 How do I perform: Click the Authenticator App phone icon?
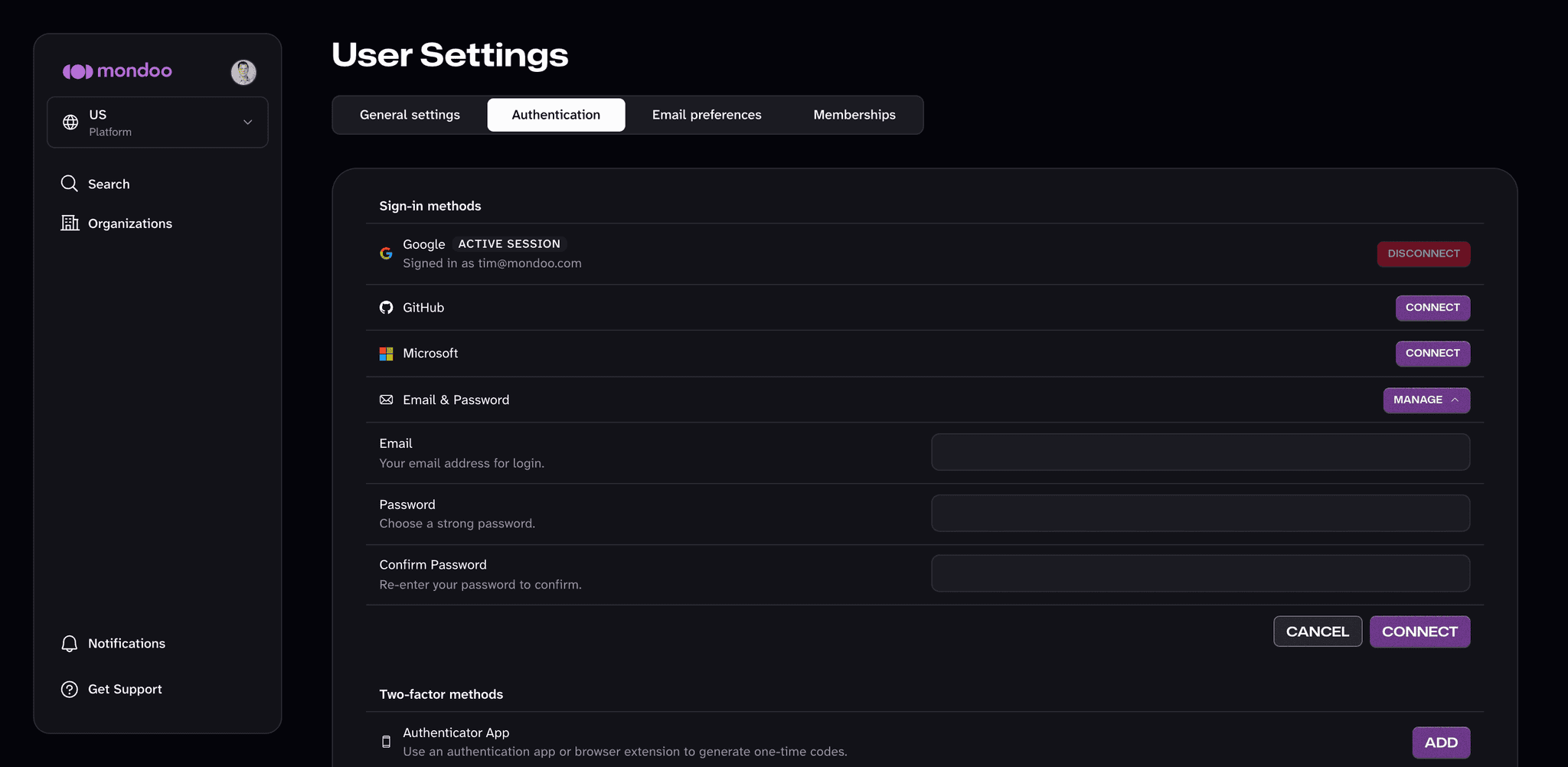[x=386, y=742]
